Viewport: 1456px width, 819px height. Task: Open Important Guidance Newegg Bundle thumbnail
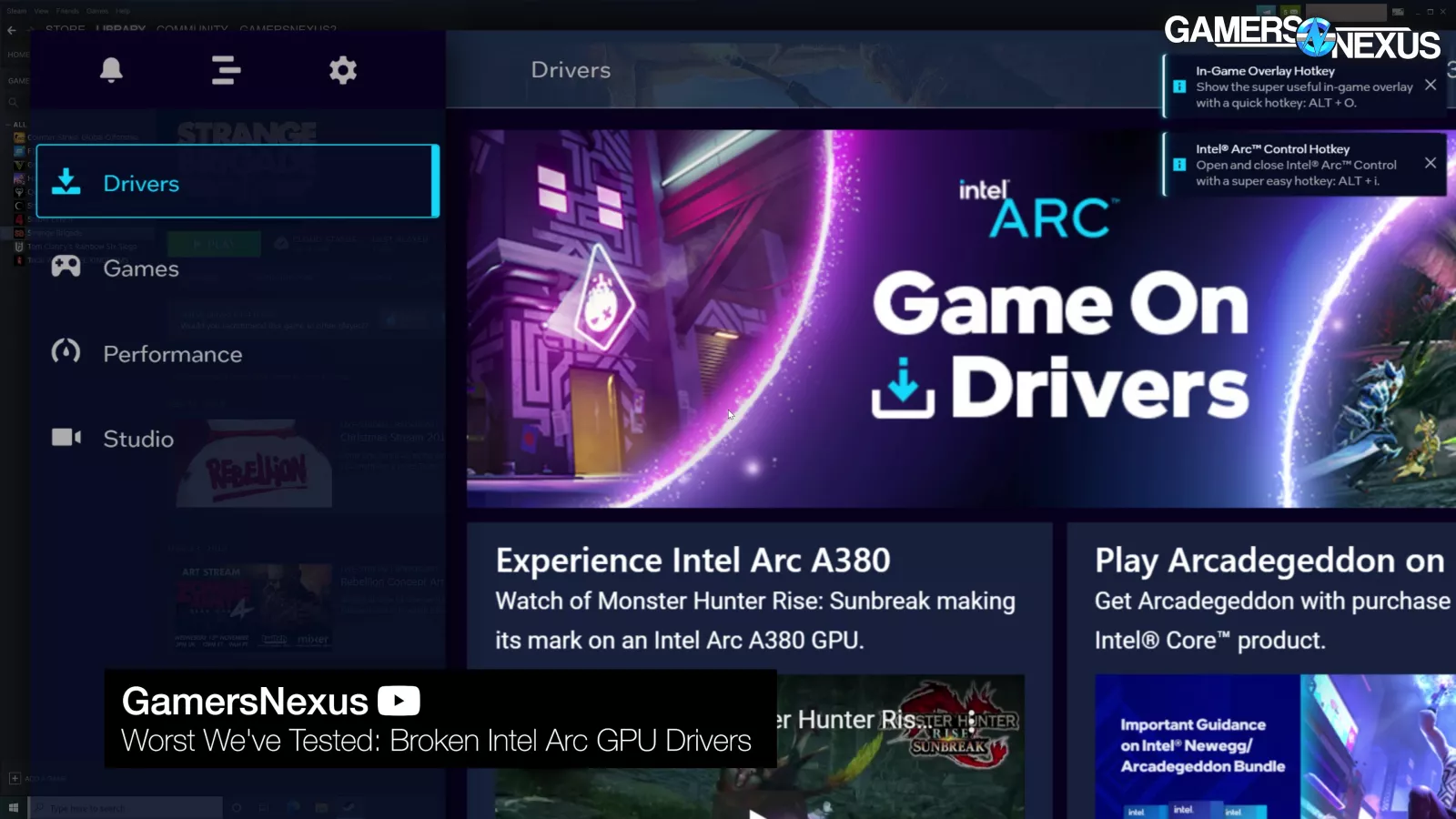[x=1197, y=746]
